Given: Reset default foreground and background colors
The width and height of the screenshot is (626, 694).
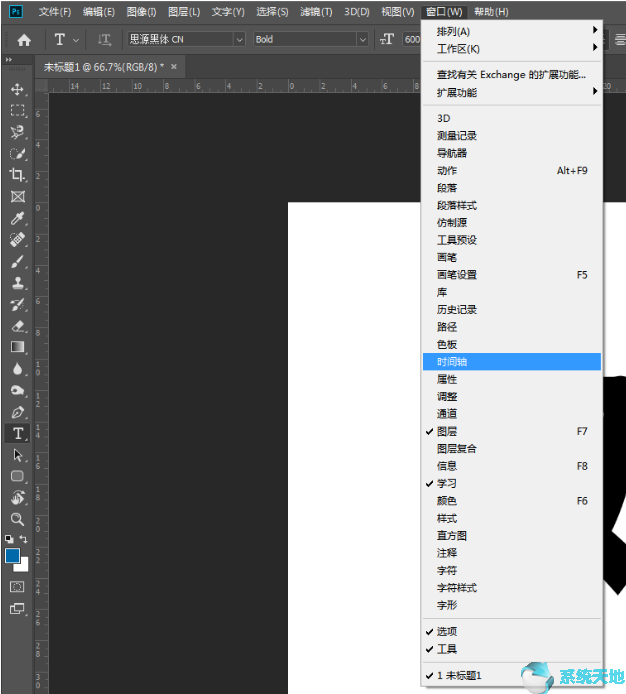Looking at the screenshot, I should [x=9, y=539].
